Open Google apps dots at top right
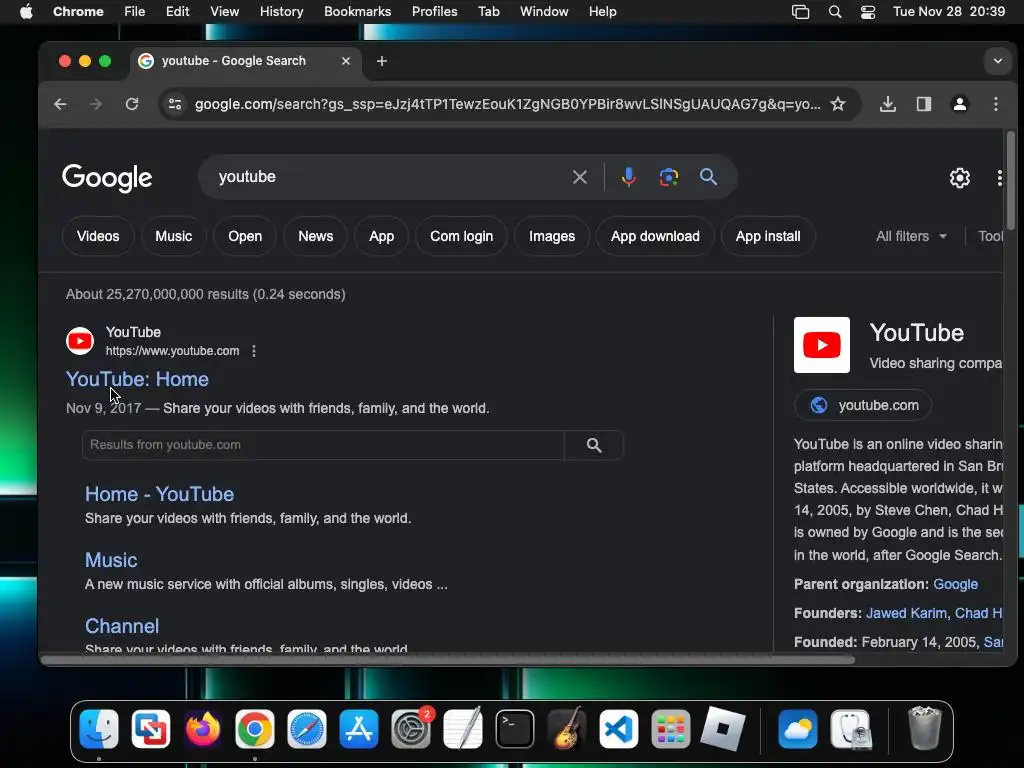The height and width of the screenshot is (768, 1024). coord(999,178)
